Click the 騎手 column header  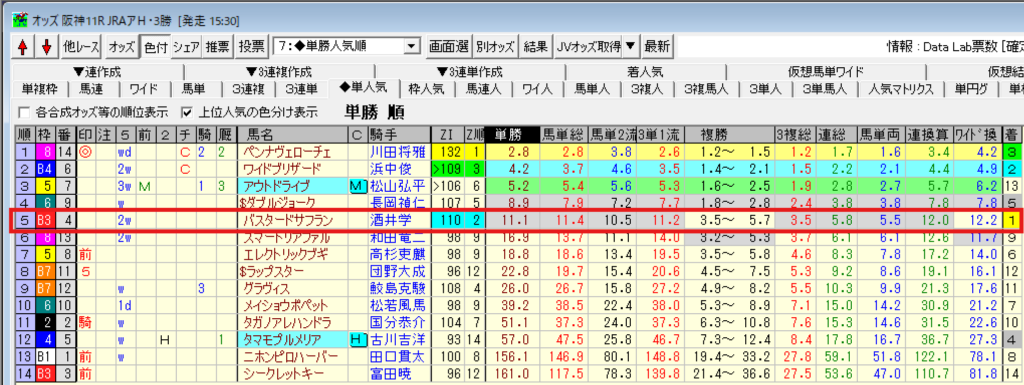[397, 135]
